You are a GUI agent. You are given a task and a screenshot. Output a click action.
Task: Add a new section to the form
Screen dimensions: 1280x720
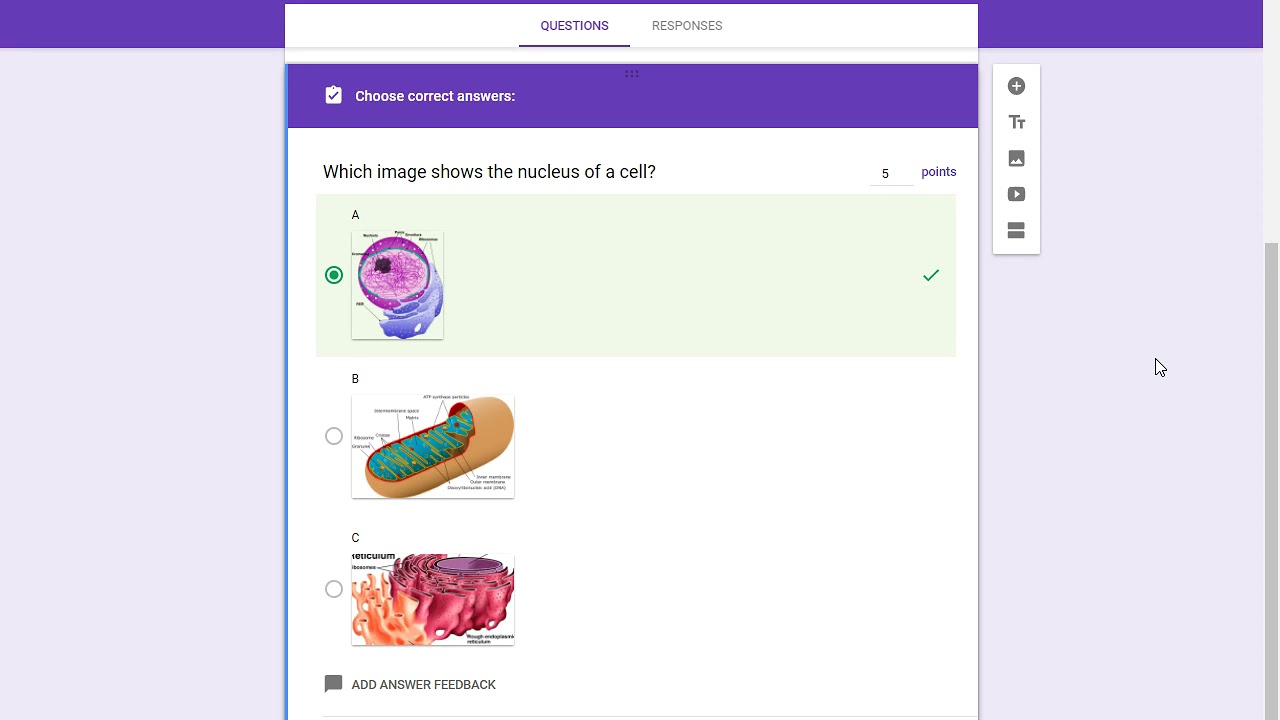pos(1016,231)
